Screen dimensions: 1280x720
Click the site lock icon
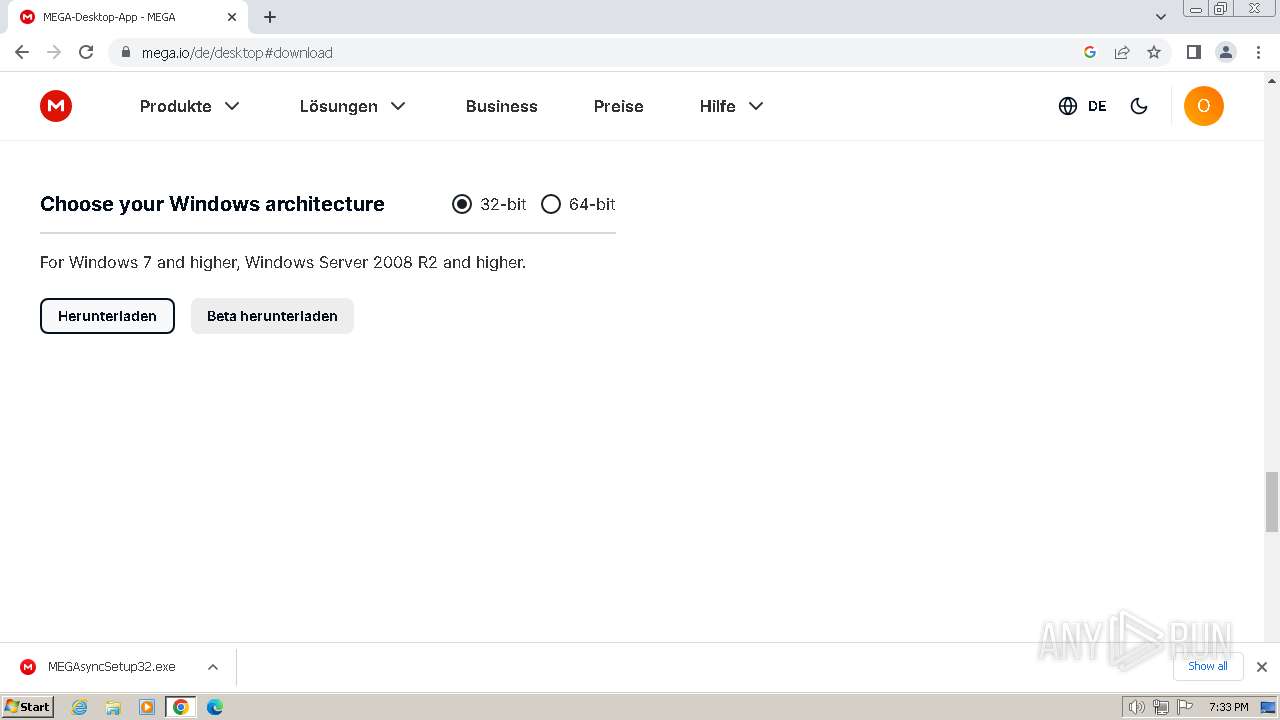coord(126,52)
